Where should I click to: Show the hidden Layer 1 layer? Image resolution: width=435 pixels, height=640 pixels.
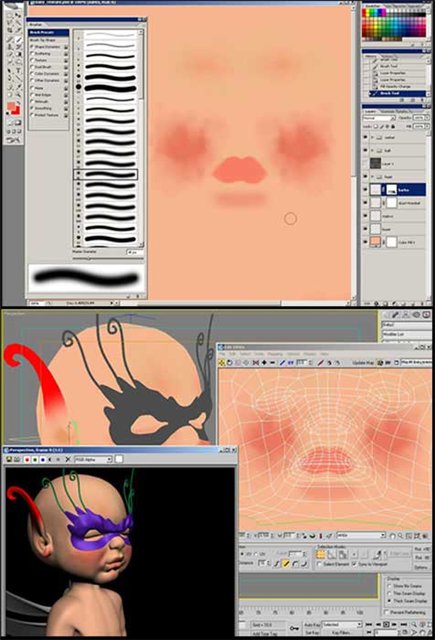point(365,164)
